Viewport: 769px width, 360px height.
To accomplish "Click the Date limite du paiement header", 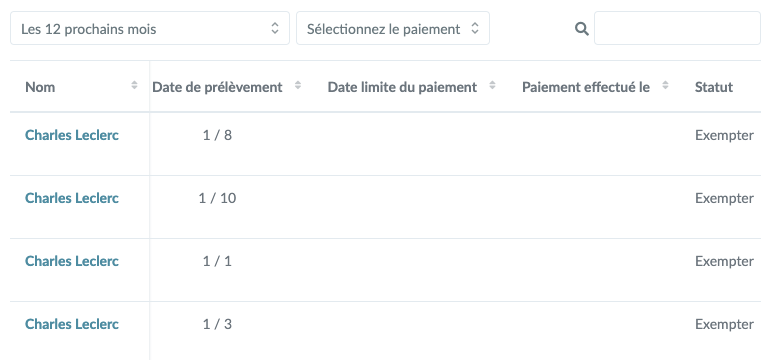I will coord(402,87).
